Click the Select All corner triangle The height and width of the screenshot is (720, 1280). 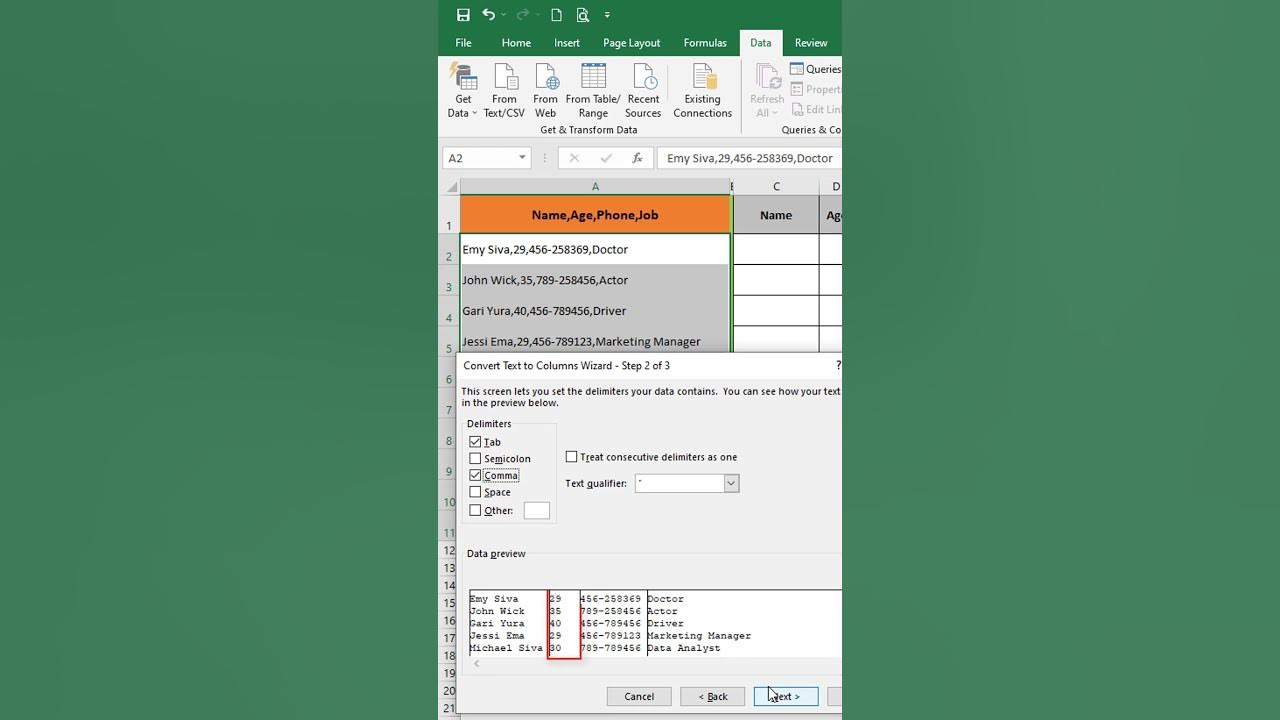[x=450, y=187]
